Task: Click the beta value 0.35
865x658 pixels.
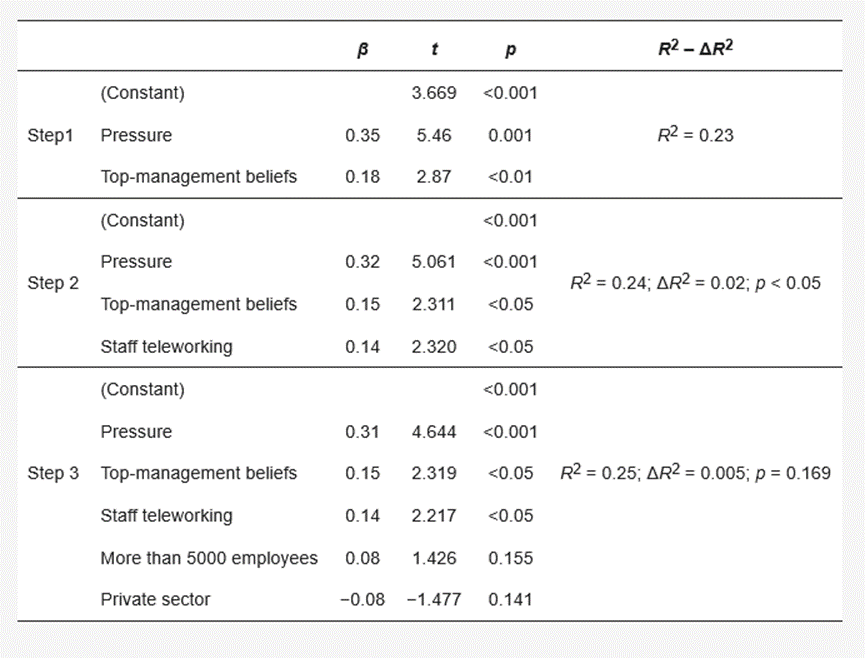Action: 362,135
